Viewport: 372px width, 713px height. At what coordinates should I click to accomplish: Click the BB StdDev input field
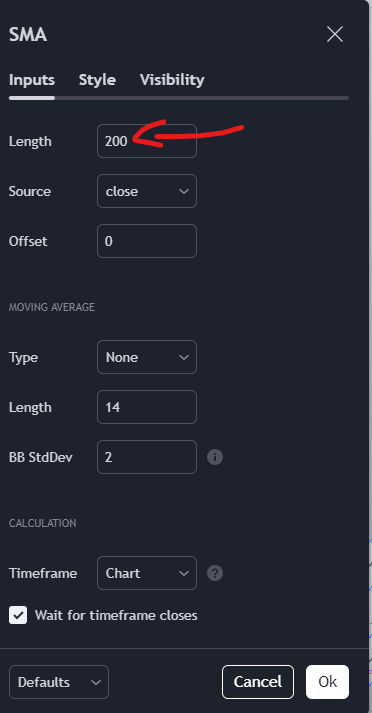click(147, 457)
